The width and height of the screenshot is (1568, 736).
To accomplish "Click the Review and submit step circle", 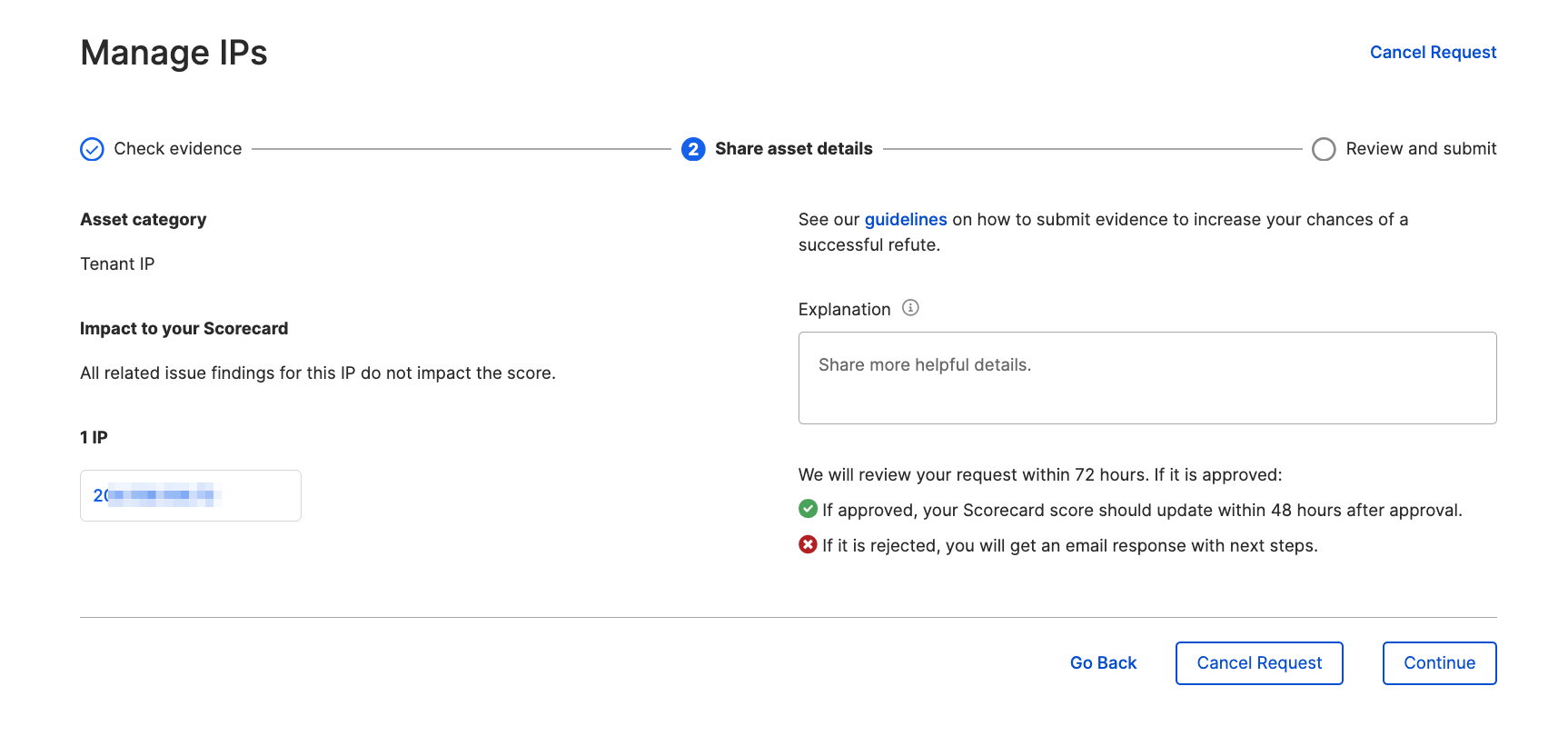I will [x=1324, y=149].
